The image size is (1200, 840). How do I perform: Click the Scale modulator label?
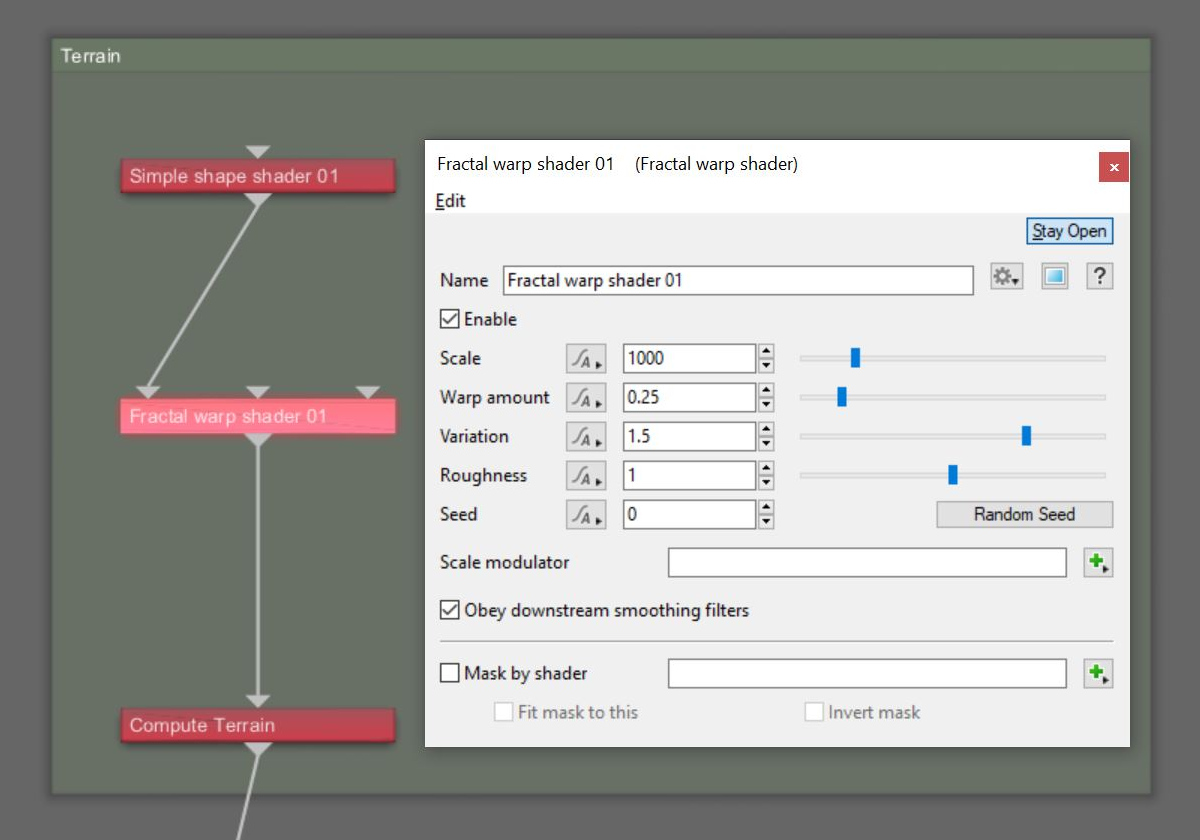click(505, 562)
